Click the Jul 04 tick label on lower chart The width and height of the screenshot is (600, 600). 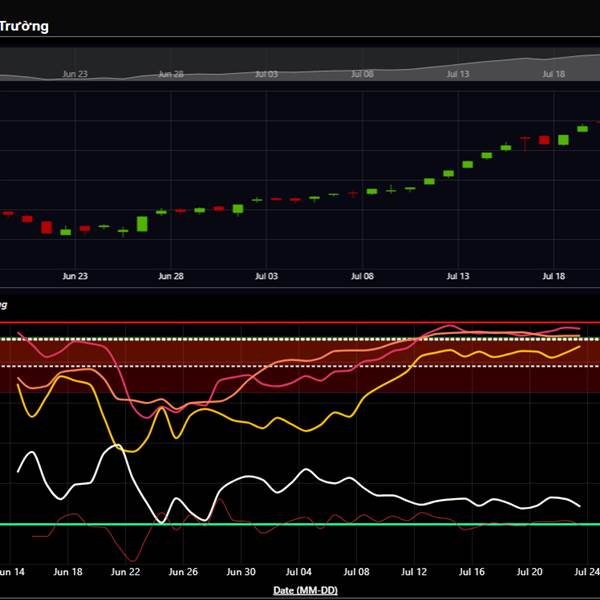tap(298, 572)
